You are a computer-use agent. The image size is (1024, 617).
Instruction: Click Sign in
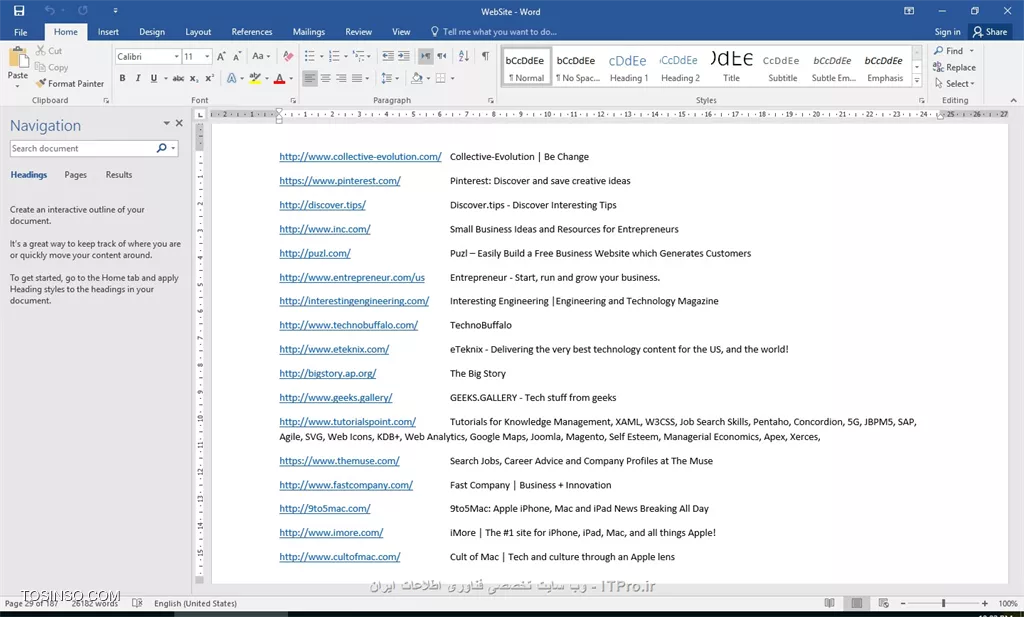(947, 32)
